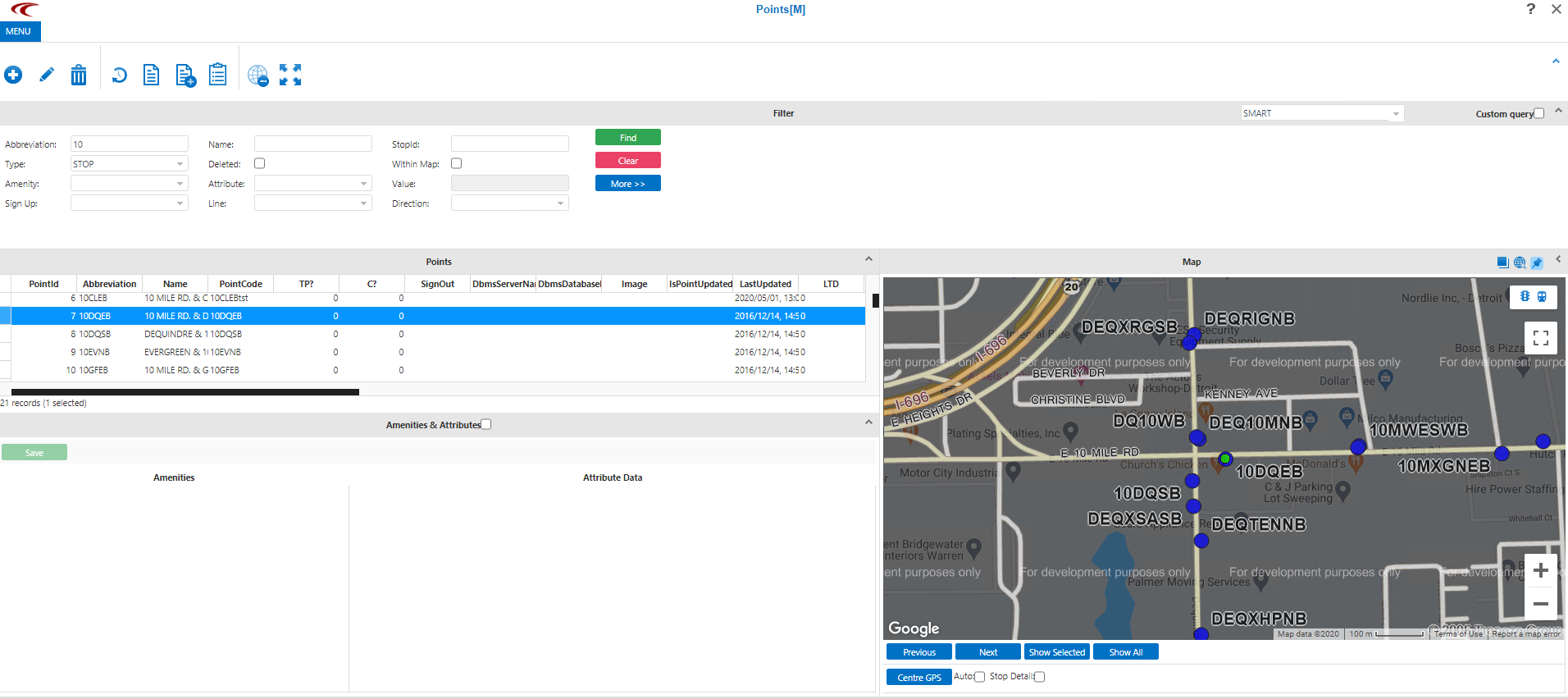This screenshot has height=699, width=1568.
Task: Check the Deleted checkbox
Action: tap(260, 164)
